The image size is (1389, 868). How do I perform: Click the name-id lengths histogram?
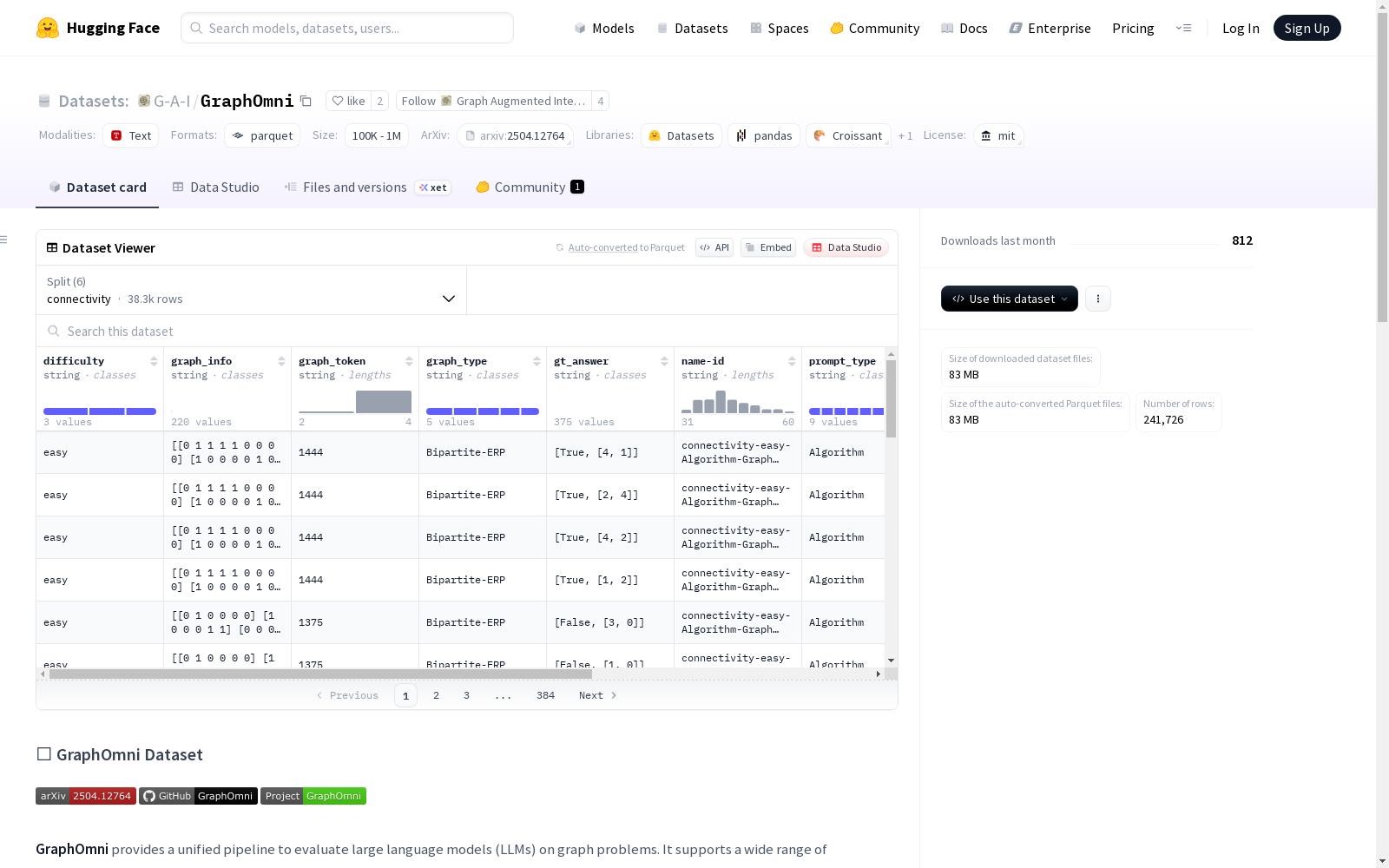[x=738, y=402]
